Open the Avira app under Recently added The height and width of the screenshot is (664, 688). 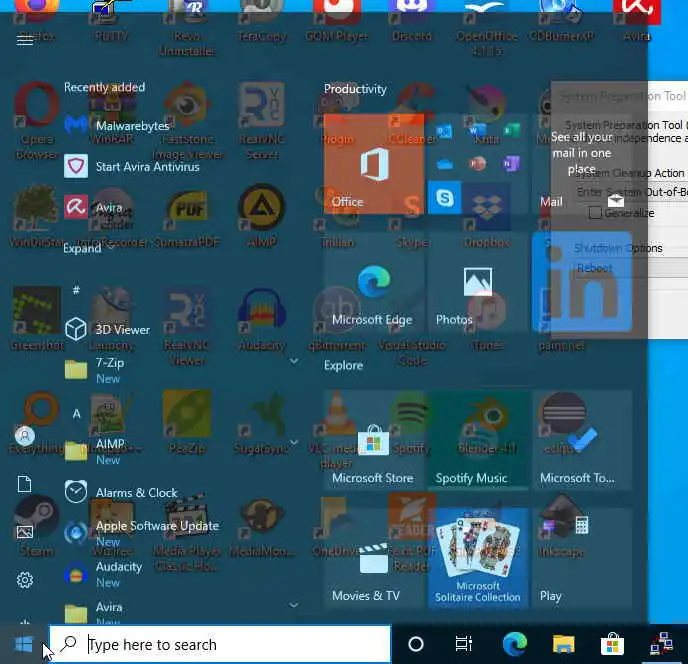(93, 207)
